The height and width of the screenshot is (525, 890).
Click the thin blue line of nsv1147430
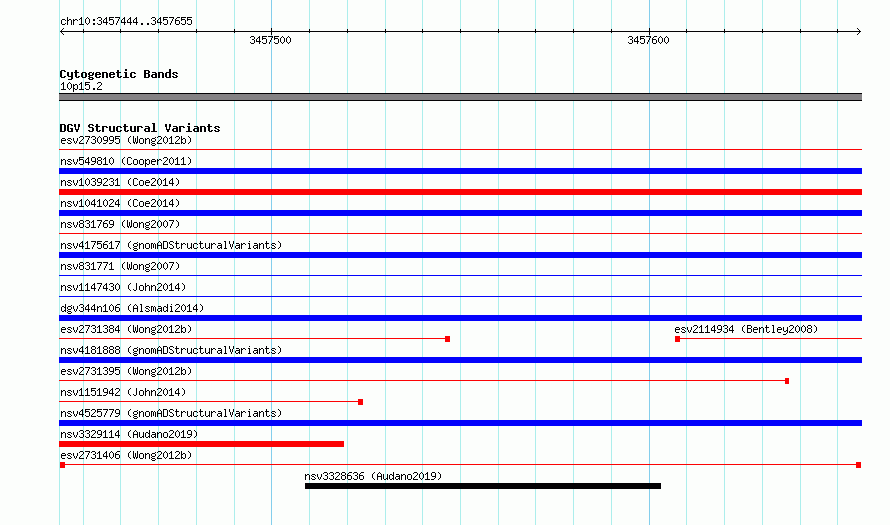click(460, 297)
